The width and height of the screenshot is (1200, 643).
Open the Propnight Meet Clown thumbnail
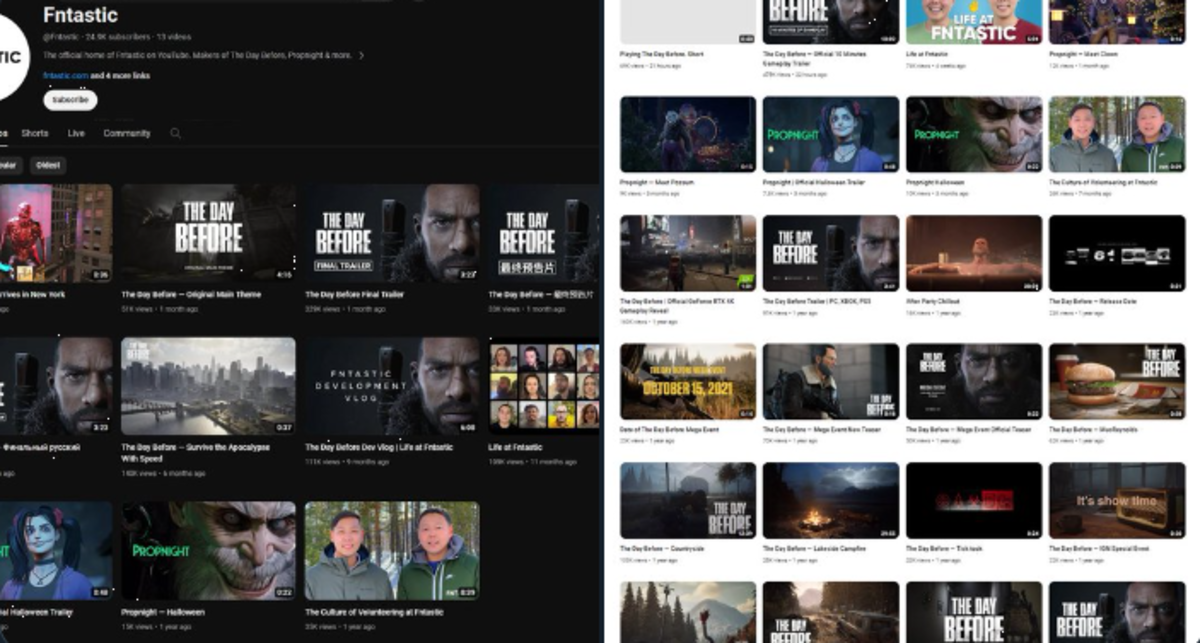(1117, 22)
